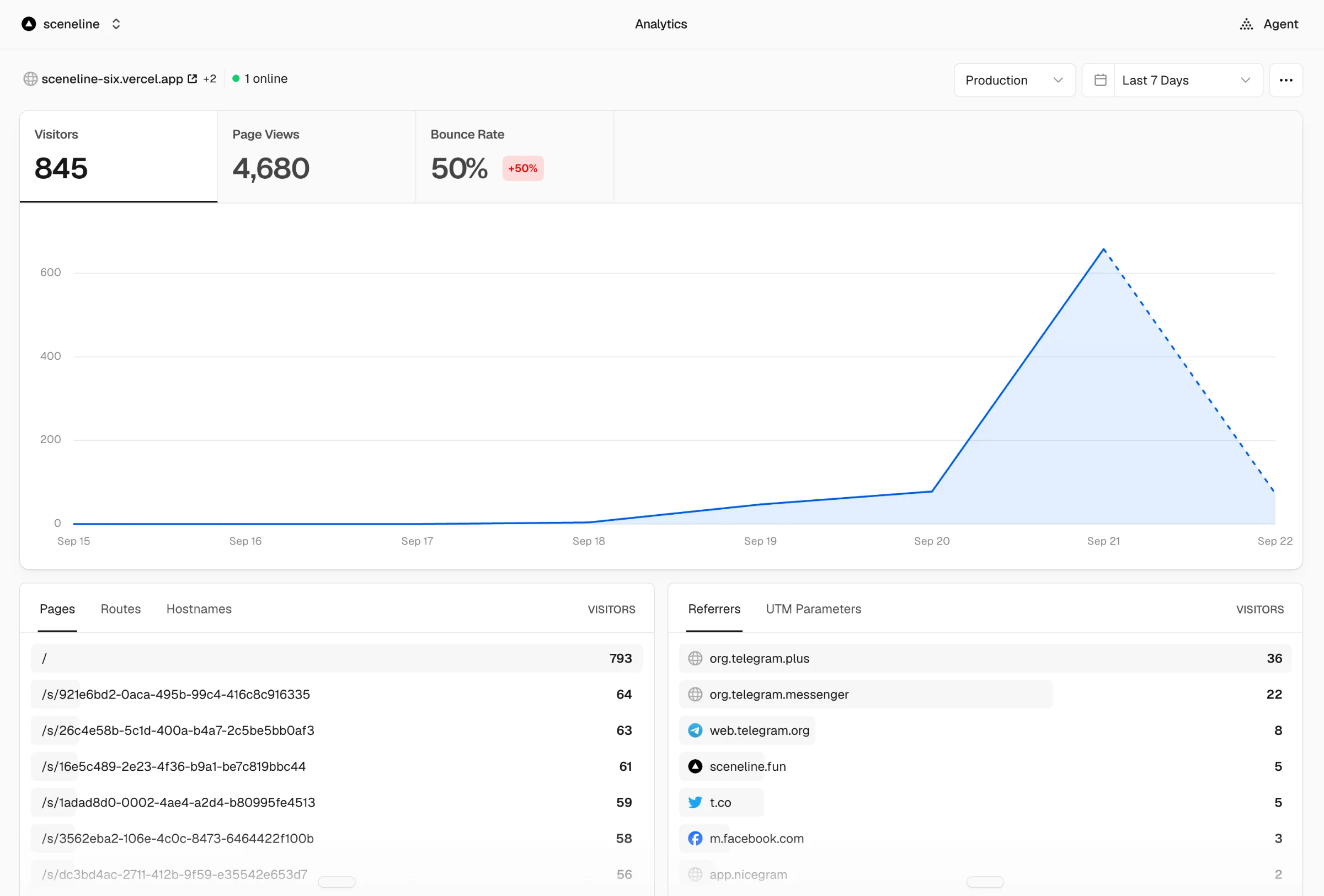Click the root page row "/"

pyautogui.click(x=337, y=658)
